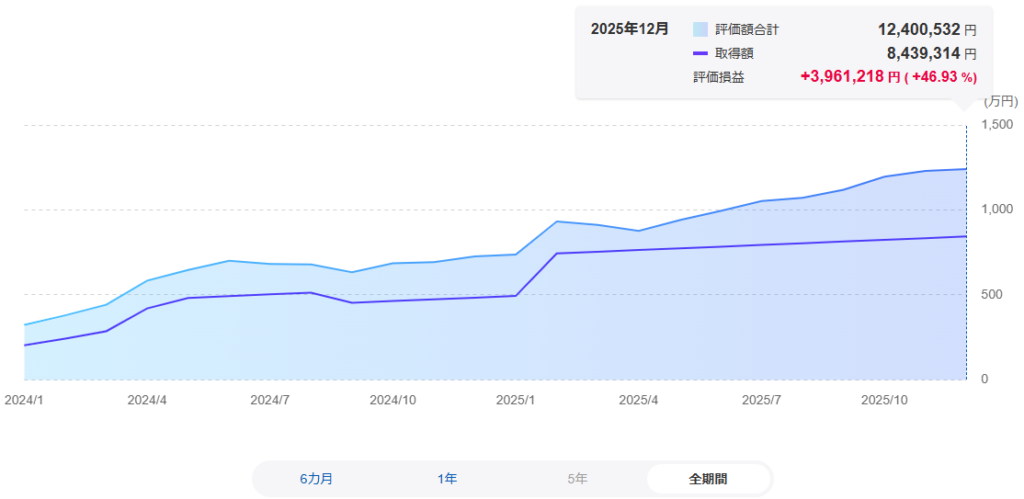1024x499 pixels.
Task: Click the light blue 評価額合計 legend swatch
Action: pyautogui.click(x=700, y=30)
